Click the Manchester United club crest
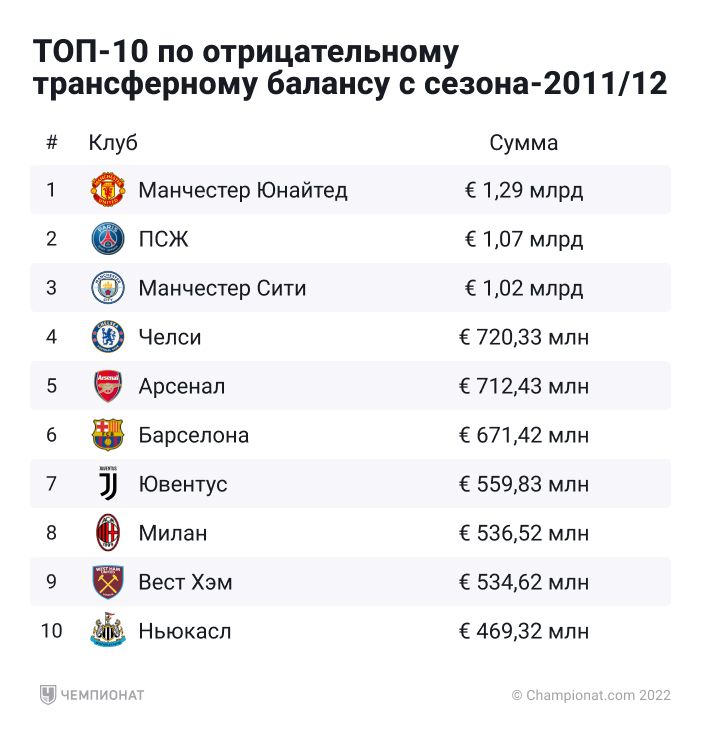The height and width of the screenshot is (730, 701). tap(108, 190)
